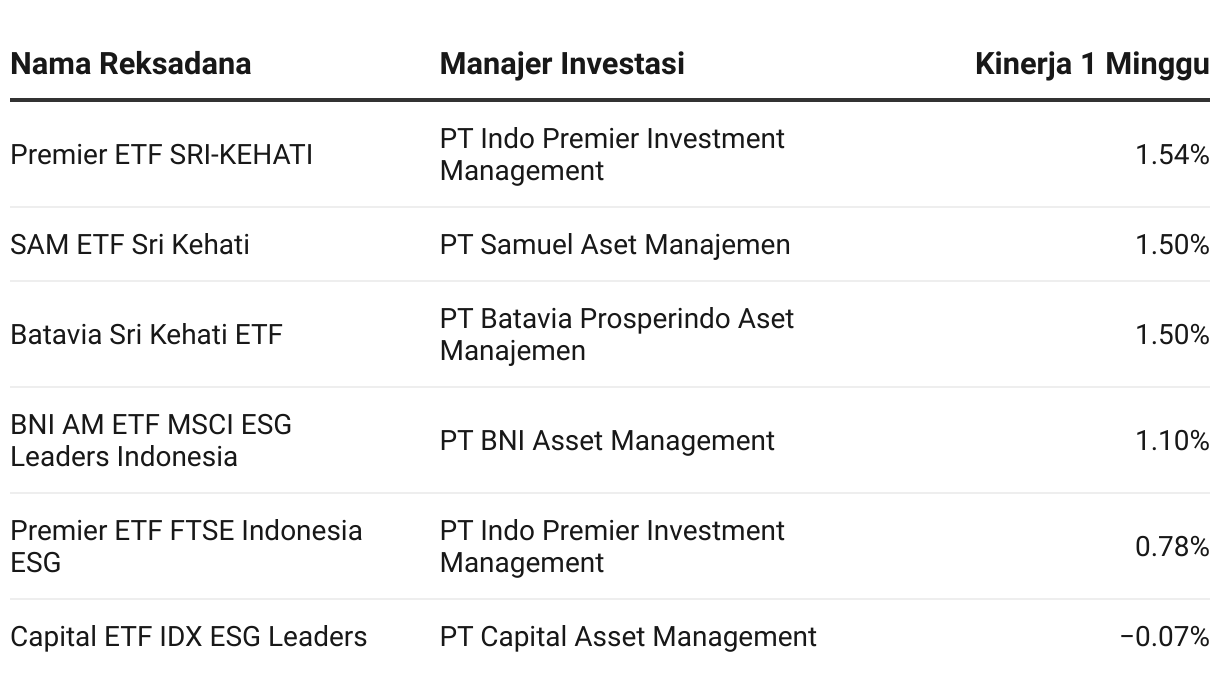
Task: Click PT Batavia Prosperindo Aset Manajemen cell
Action: (617, 335)
